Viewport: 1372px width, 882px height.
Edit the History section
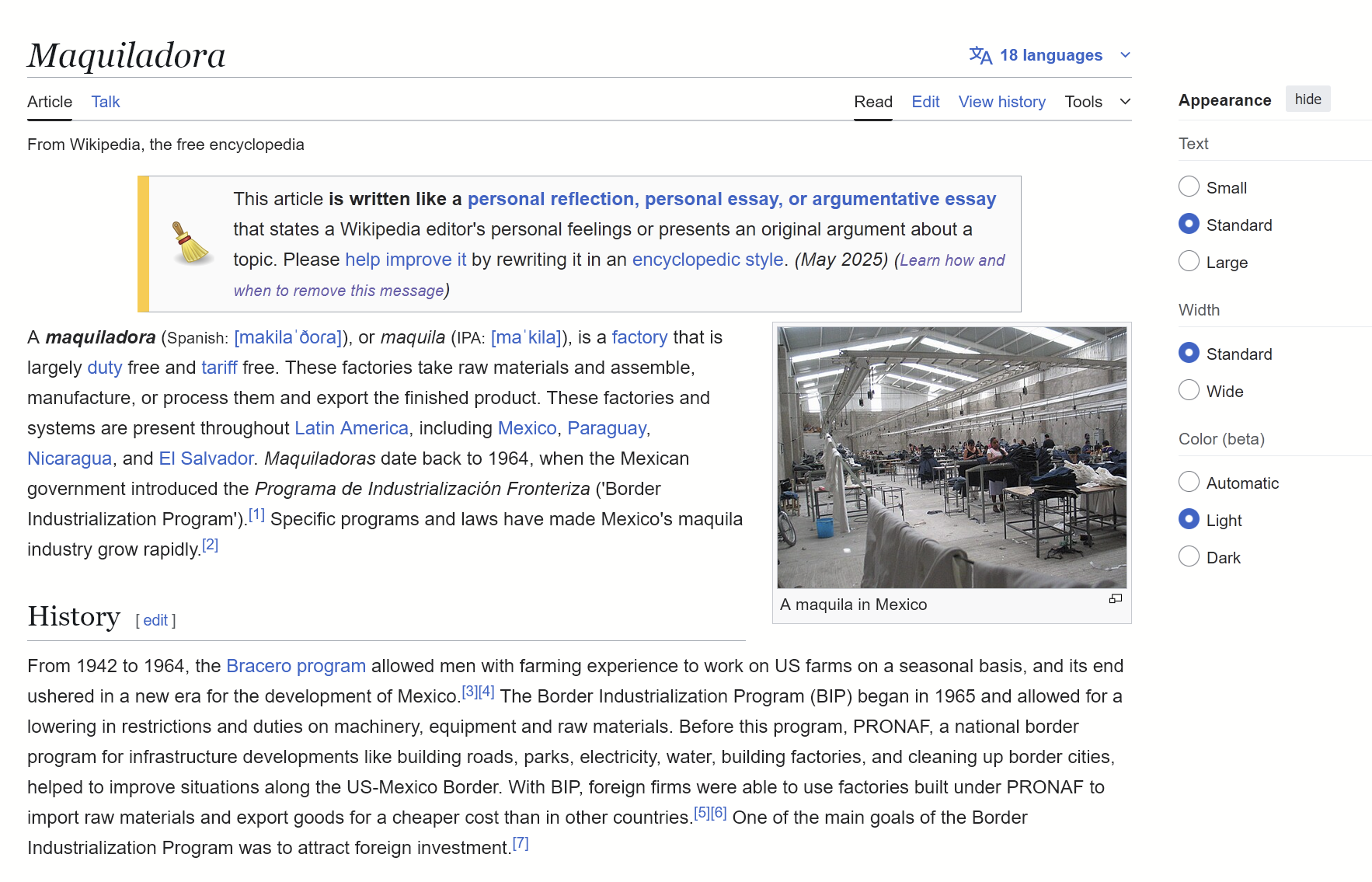[x=155, y=620]
